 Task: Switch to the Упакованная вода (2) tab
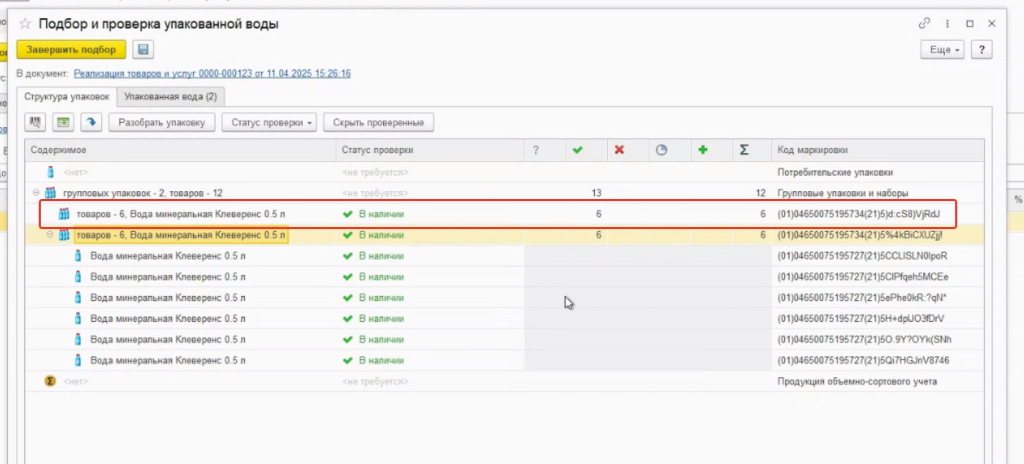click(170, 97)
